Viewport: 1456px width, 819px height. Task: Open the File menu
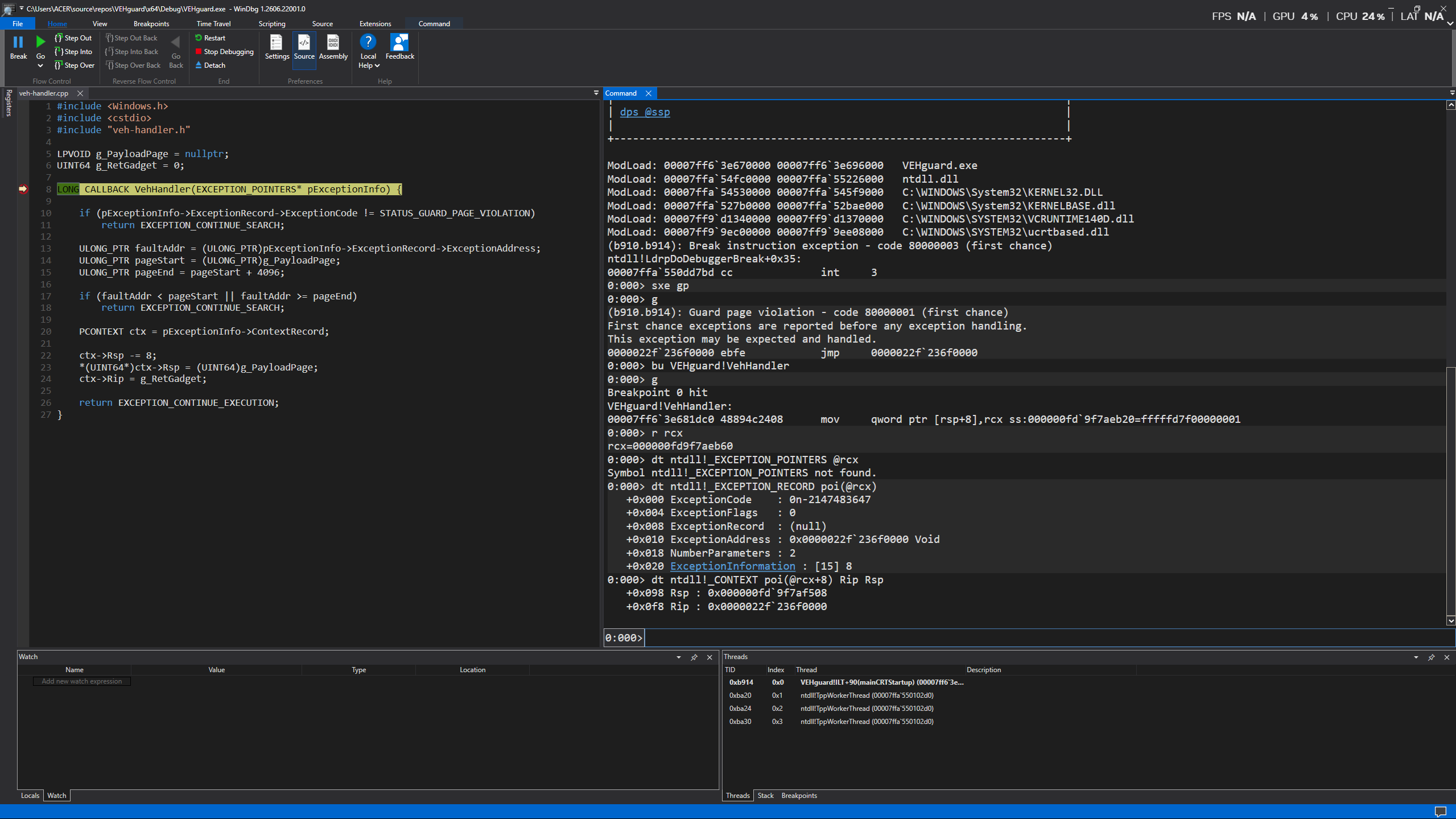coord(18,23)
